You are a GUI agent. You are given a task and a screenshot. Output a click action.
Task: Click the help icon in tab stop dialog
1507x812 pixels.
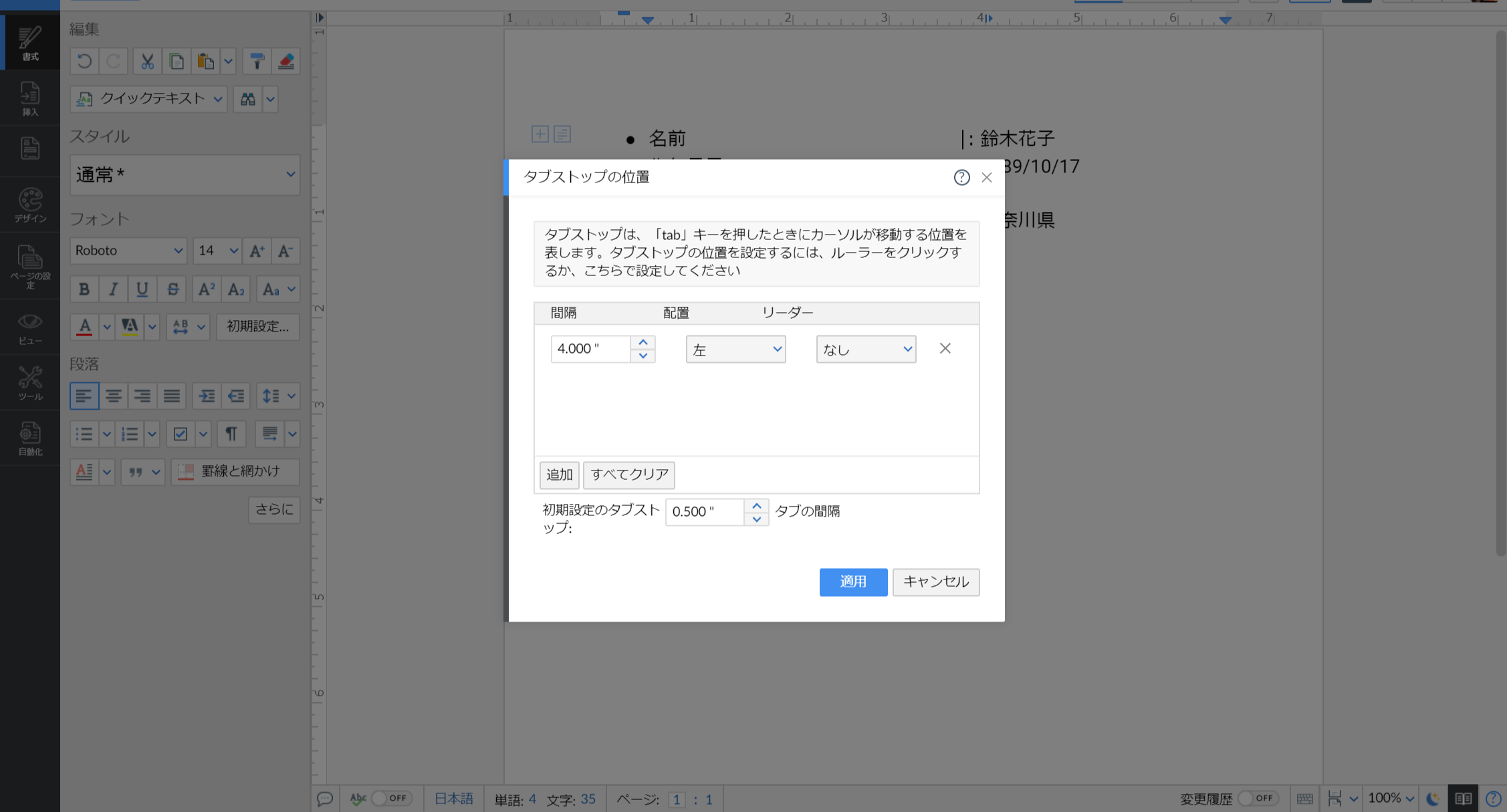[961, 177]
